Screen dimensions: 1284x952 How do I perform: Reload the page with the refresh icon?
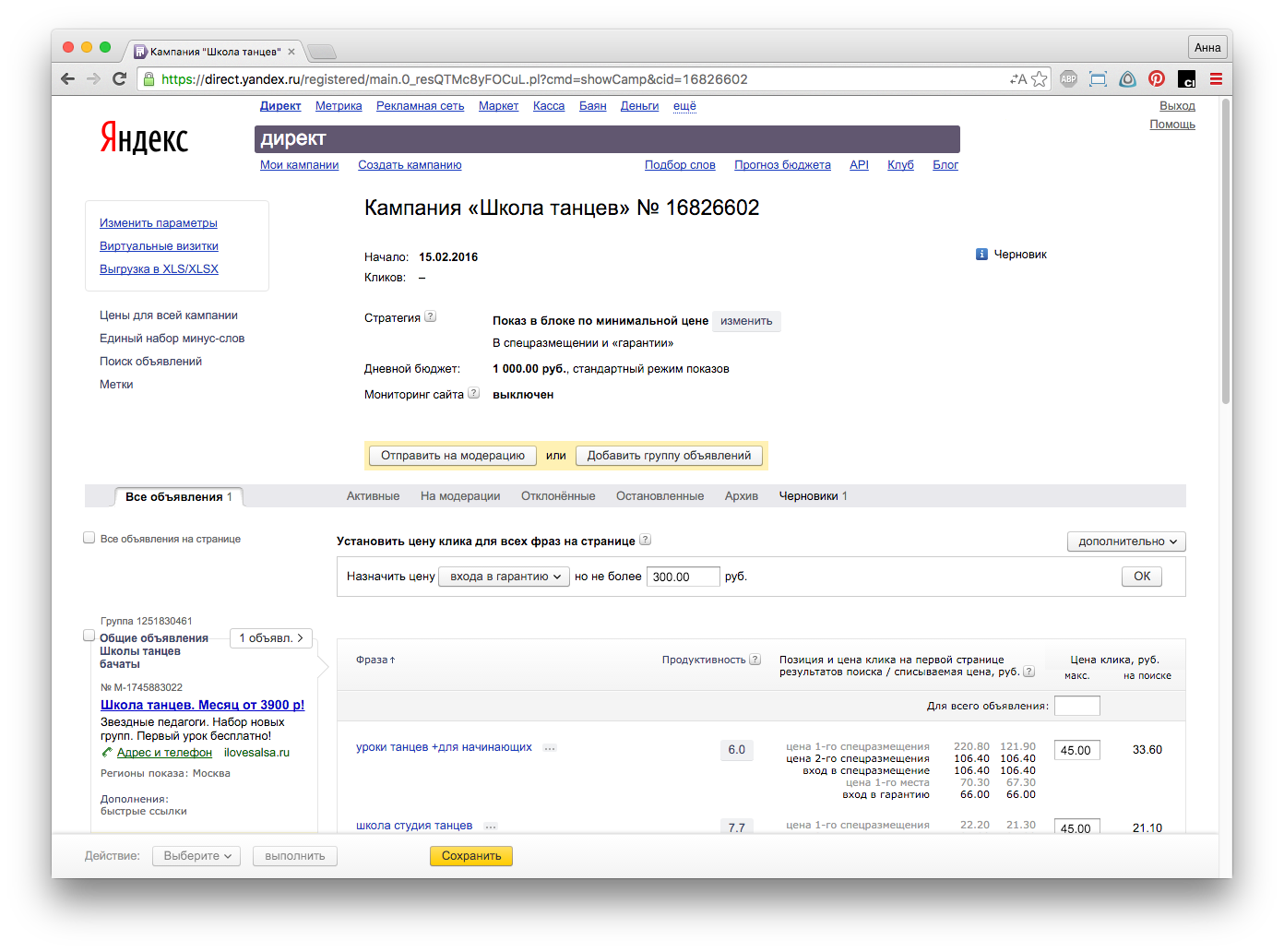(x=119, y=79)
